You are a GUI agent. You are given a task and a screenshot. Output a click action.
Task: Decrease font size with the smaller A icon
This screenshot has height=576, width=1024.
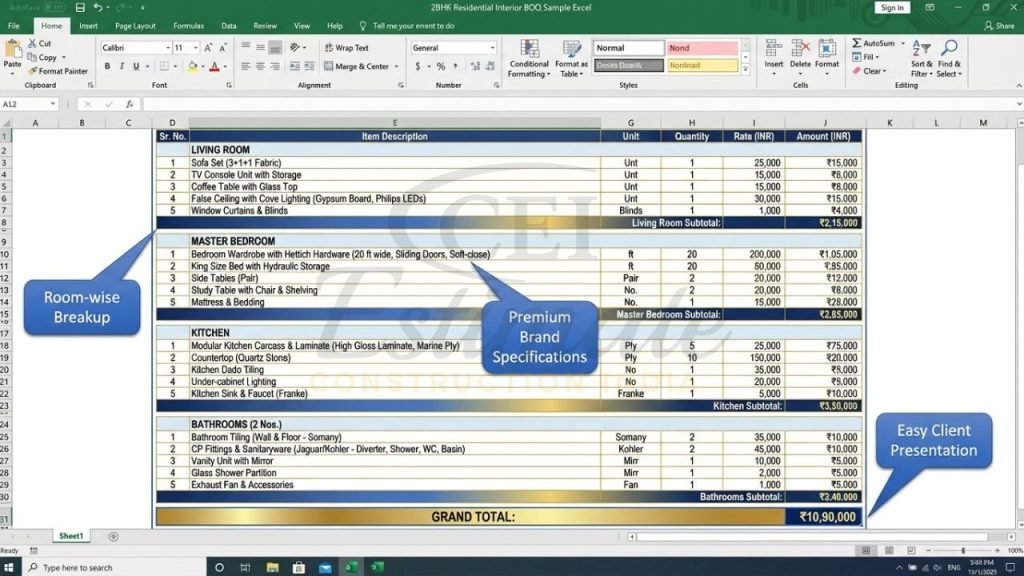(x=223, y=48)
